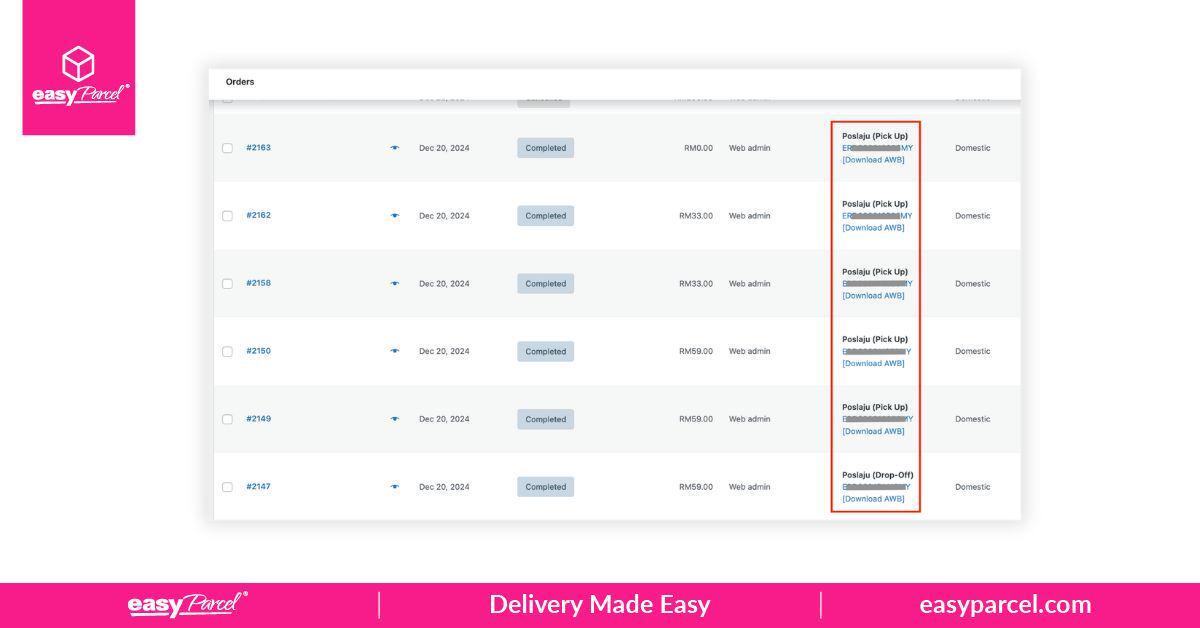Viewport: 1200px width, 628px height.
Task: Select the date in the #2162 row
Action: pyautogui.click(x=444, y=216)
